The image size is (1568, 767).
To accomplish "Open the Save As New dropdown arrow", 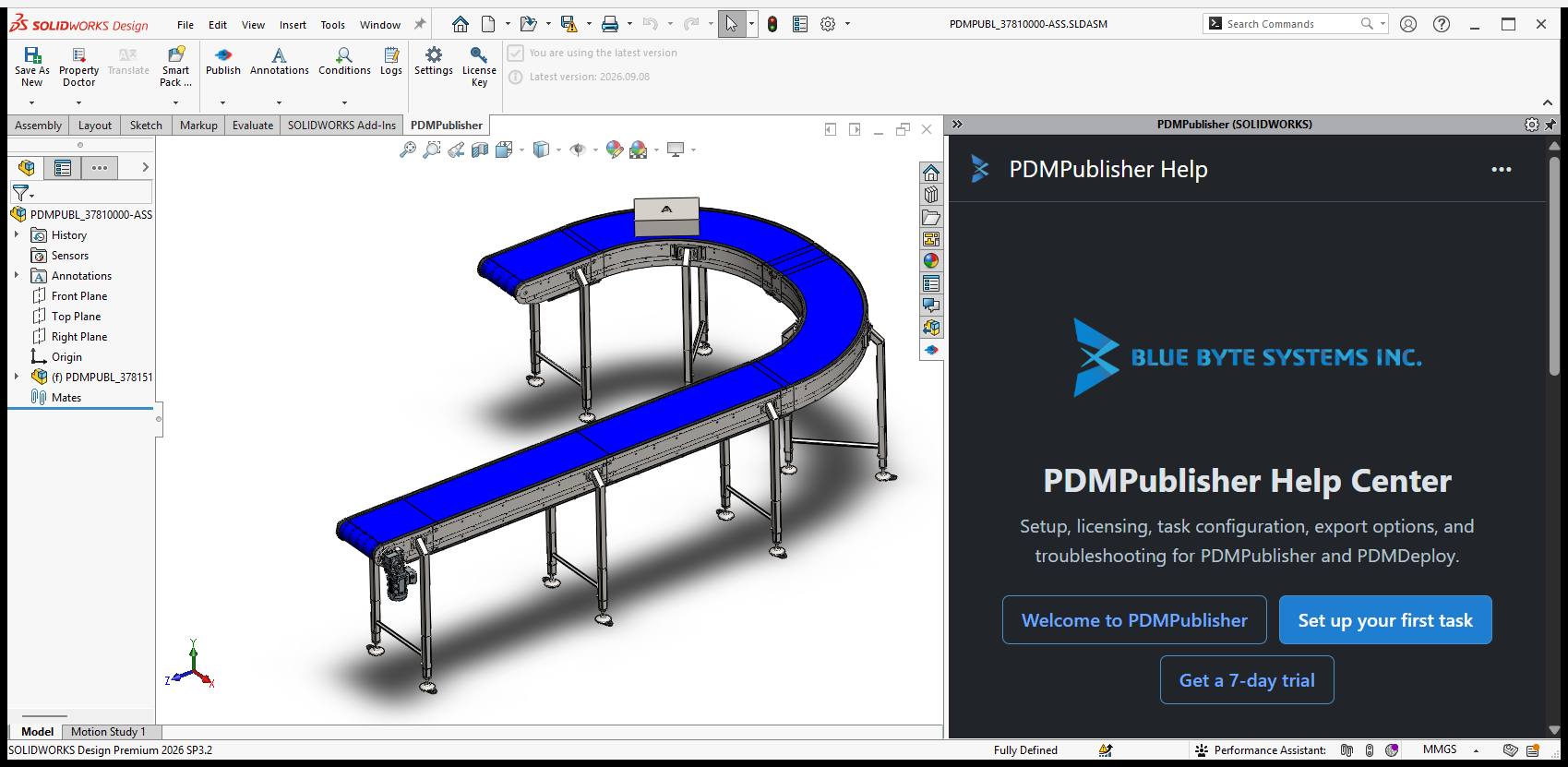I will [x=31, y=102].
